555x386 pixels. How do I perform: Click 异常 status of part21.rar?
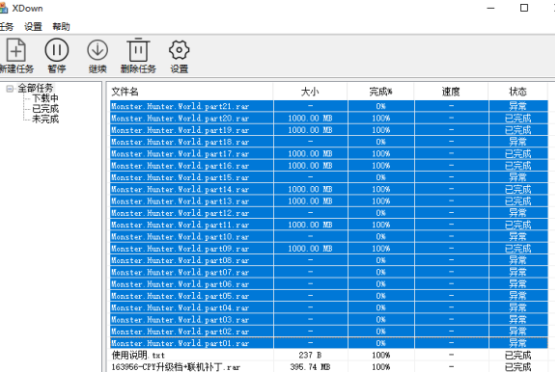(518, 106)
